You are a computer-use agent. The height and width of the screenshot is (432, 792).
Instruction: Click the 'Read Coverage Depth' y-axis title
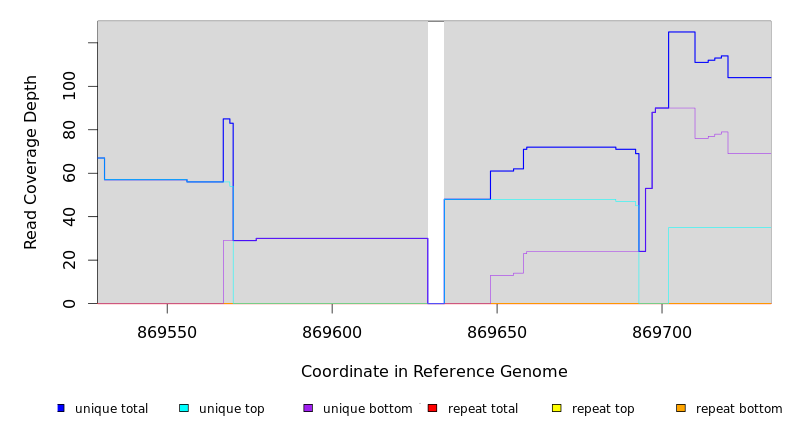[31, 162]
